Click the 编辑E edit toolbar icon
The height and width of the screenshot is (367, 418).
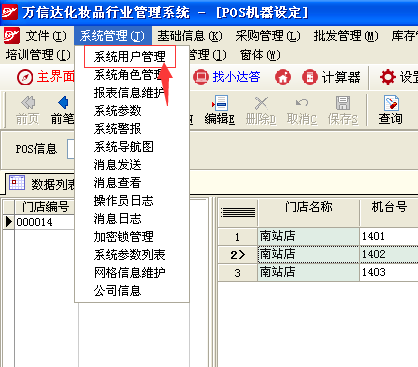click(220, 110)
